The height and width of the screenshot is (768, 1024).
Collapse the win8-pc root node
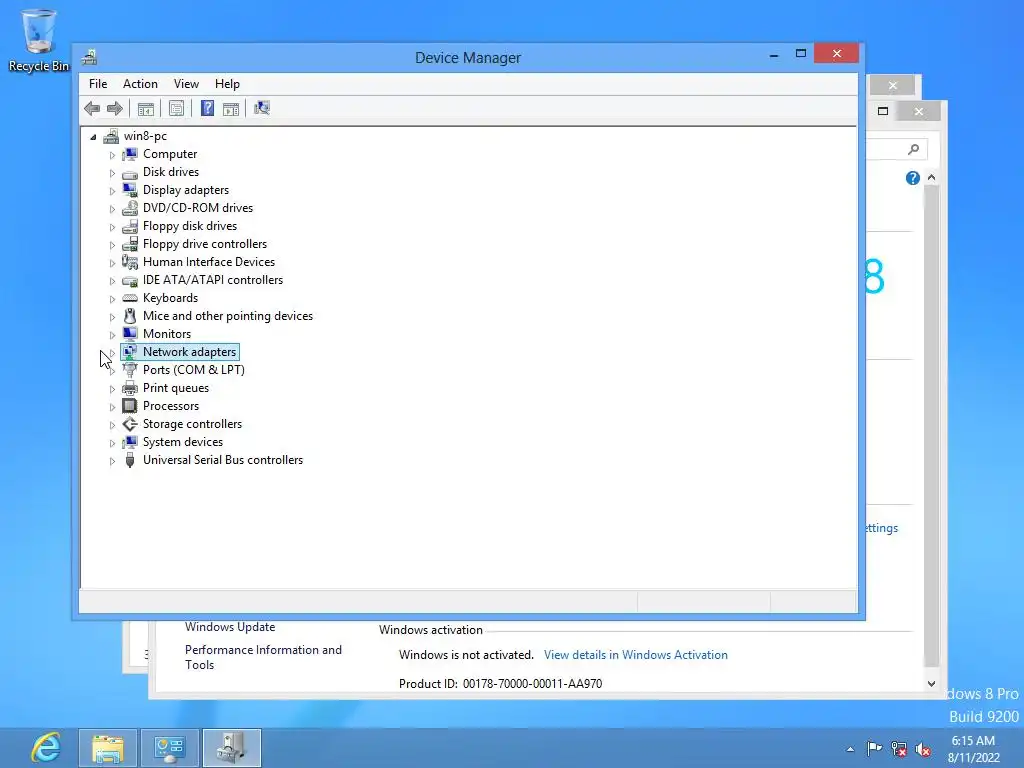click(93, 137)
